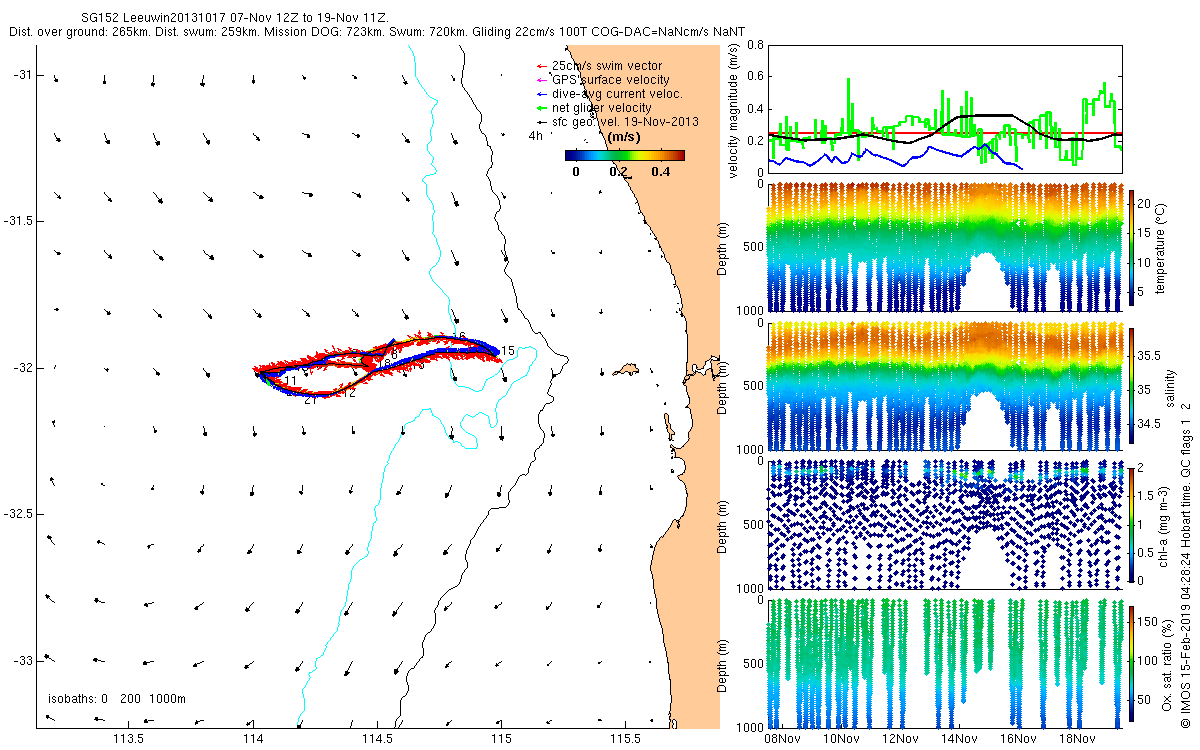Viewport: 1200px width, 750px height.
Task: Click the magenta GPS surface velocity arrow
Action: point(541,80)
